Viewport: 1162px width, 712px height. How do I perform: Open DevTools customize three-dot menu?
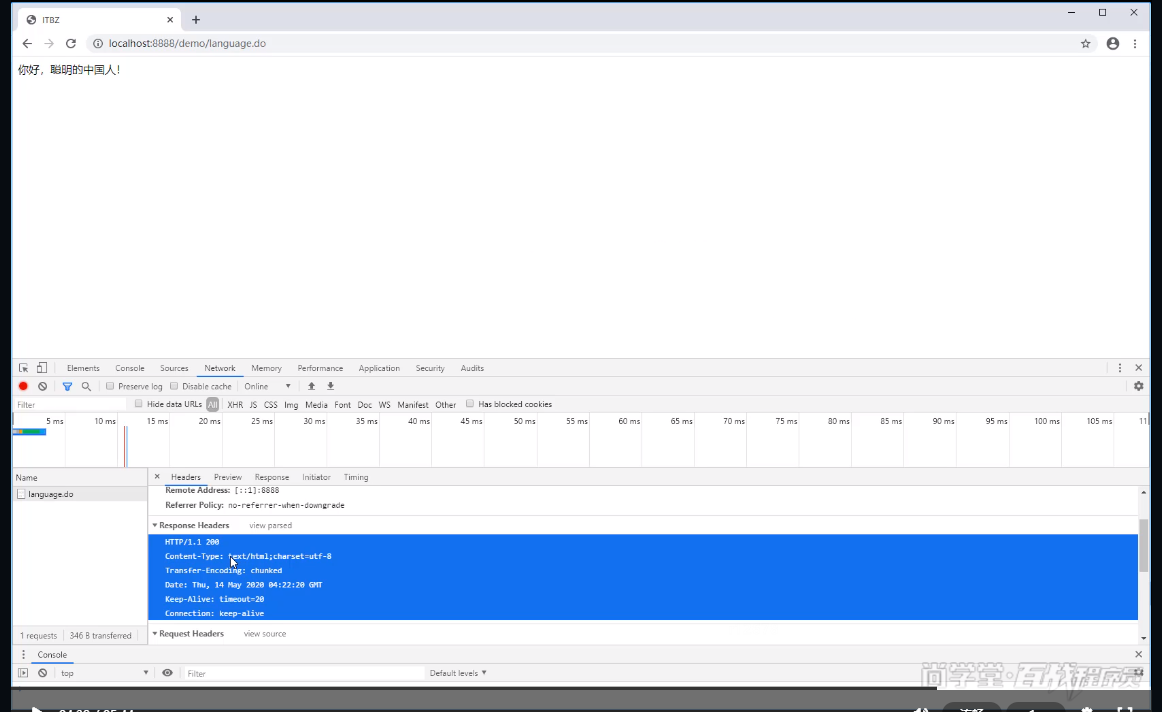1120,368
